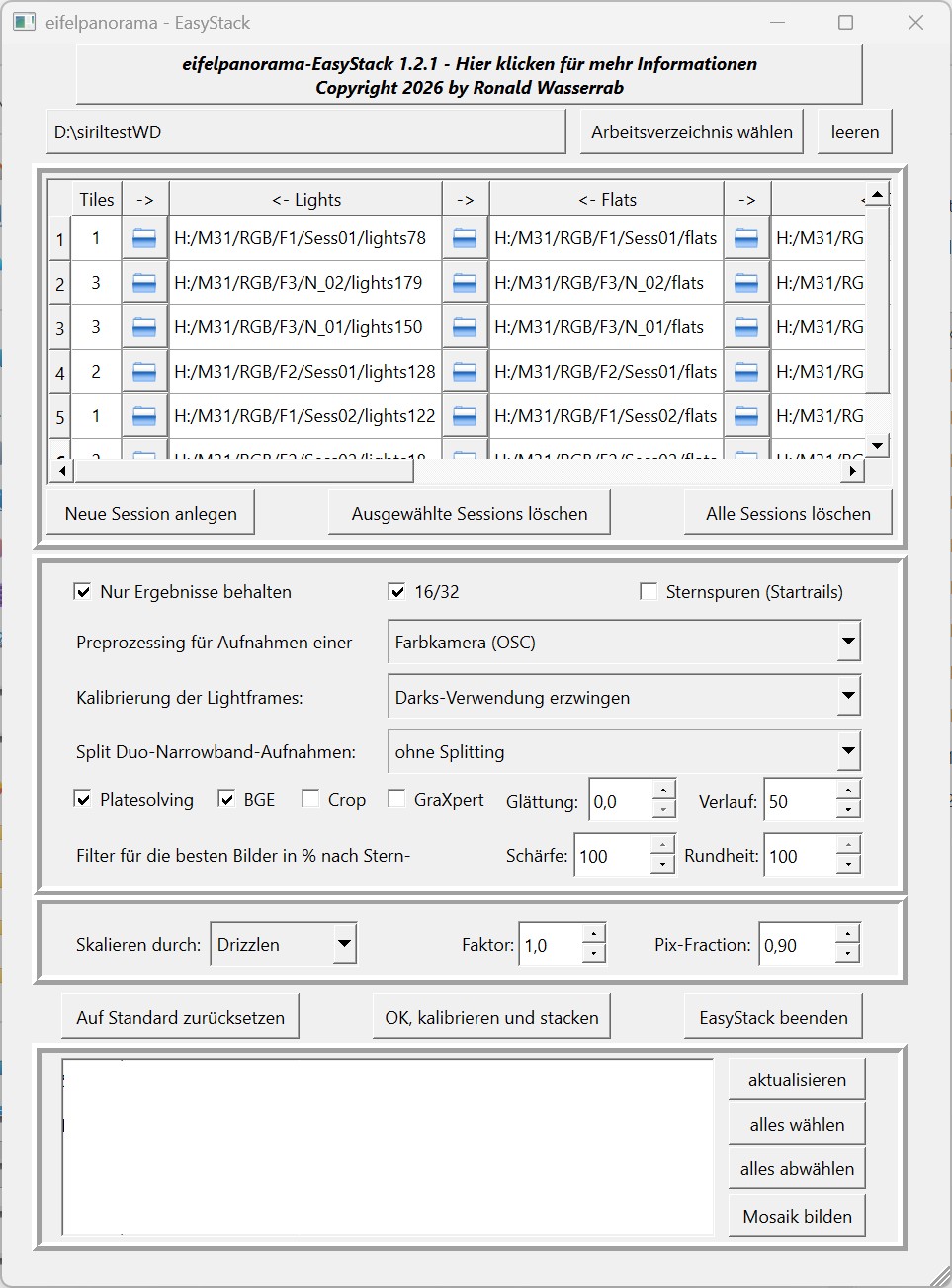Click the Flats folder icon in row 2
This screenshot has height=1288, width=952.
coord(465,283)
